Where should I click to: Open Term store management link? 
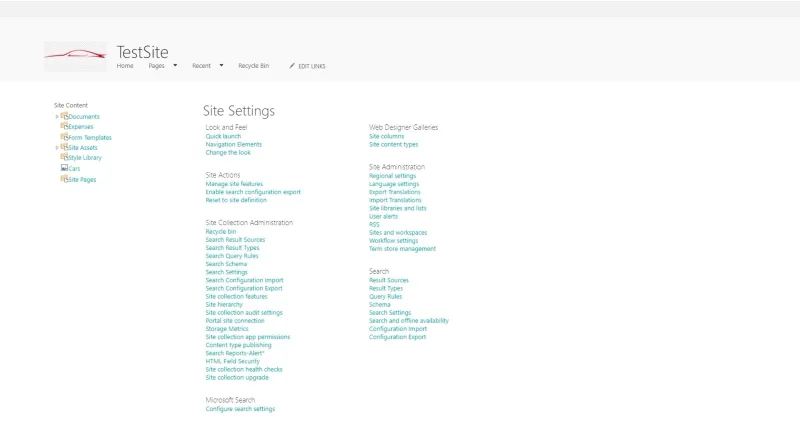coord(403,249)
